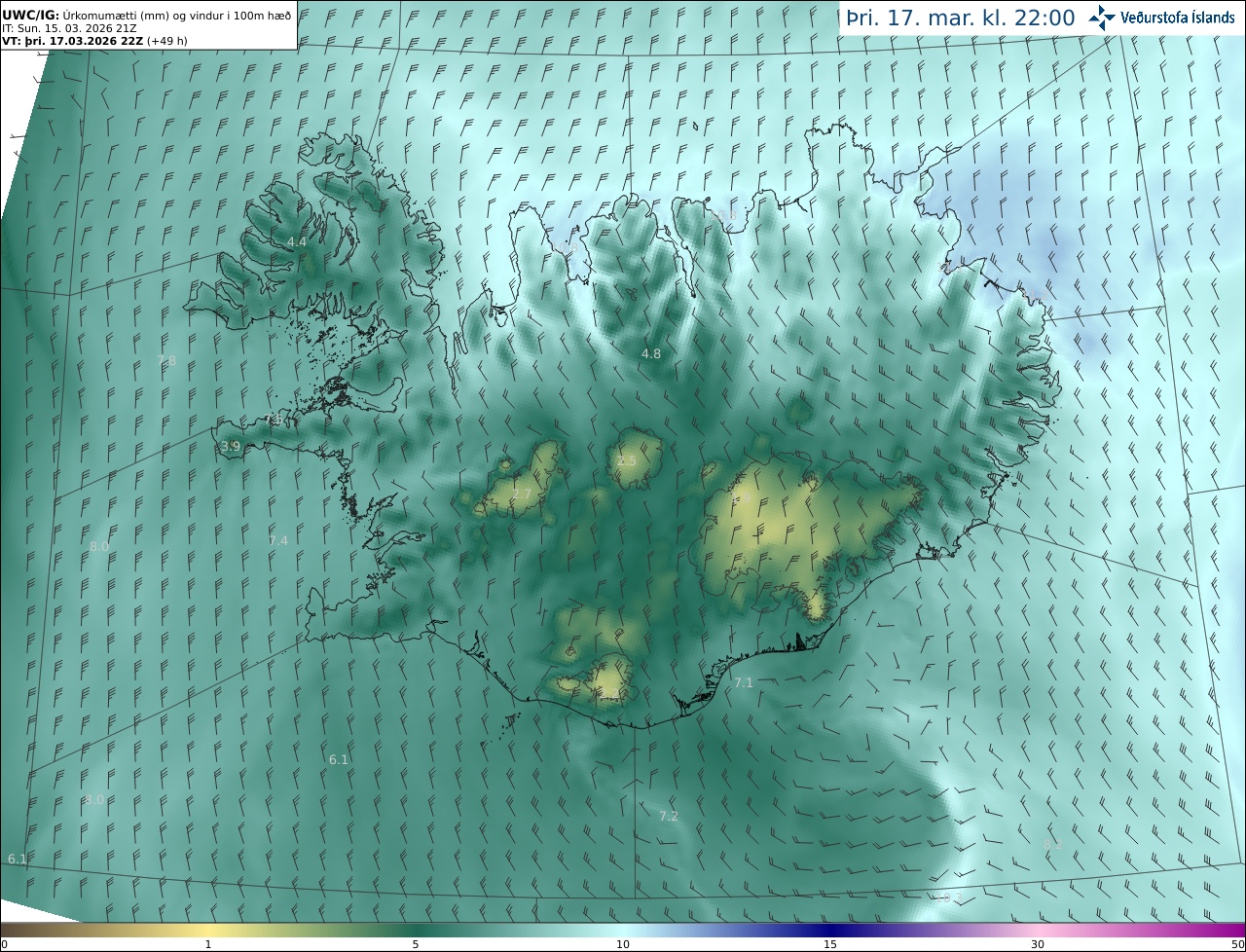Click the 7.2 value on the map
This screenshot has height=952, width=1246.
669,817
